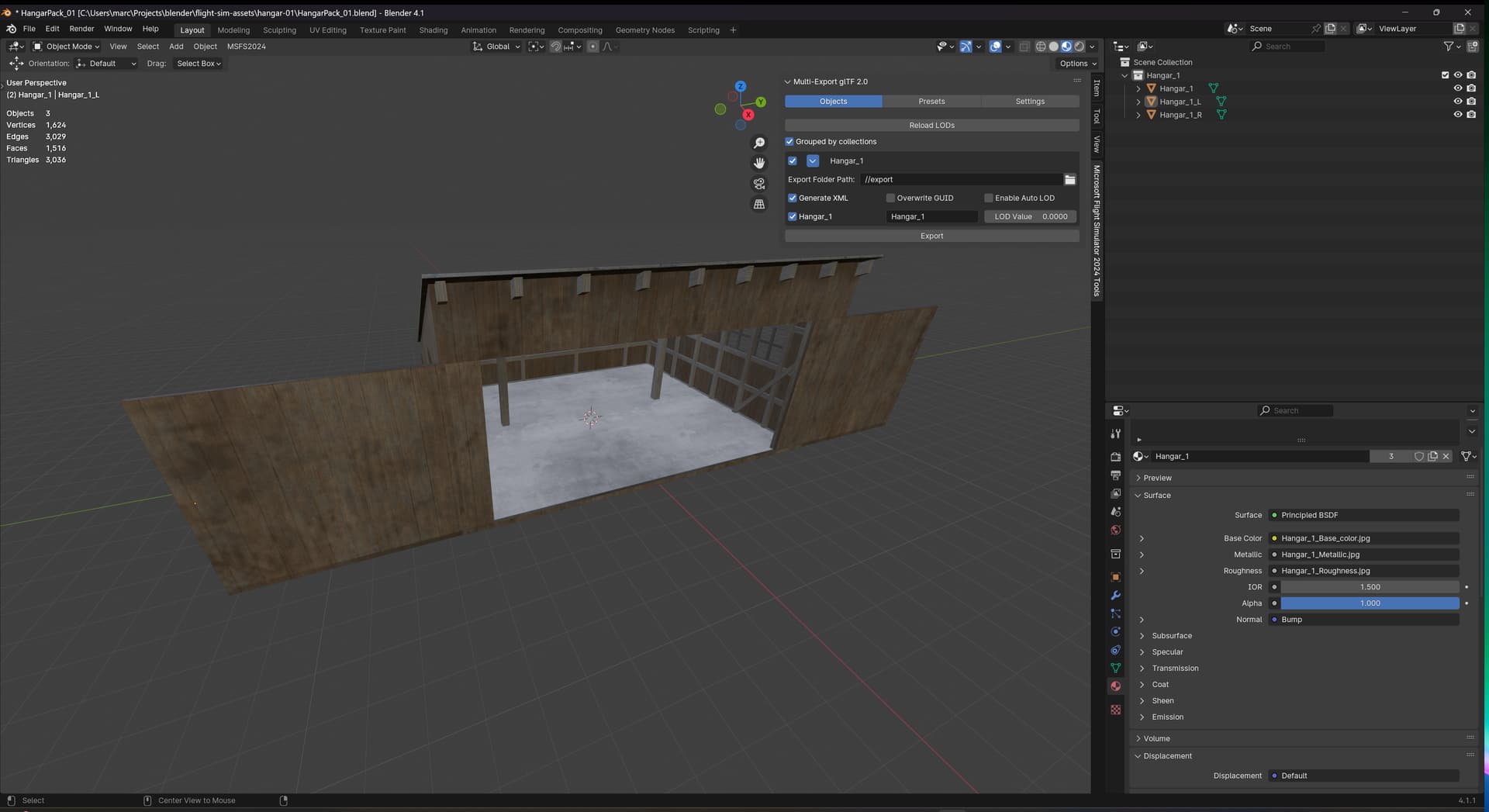
Task: Switch to the UV Editing workspace tab
Action: [x=328, y=30]
